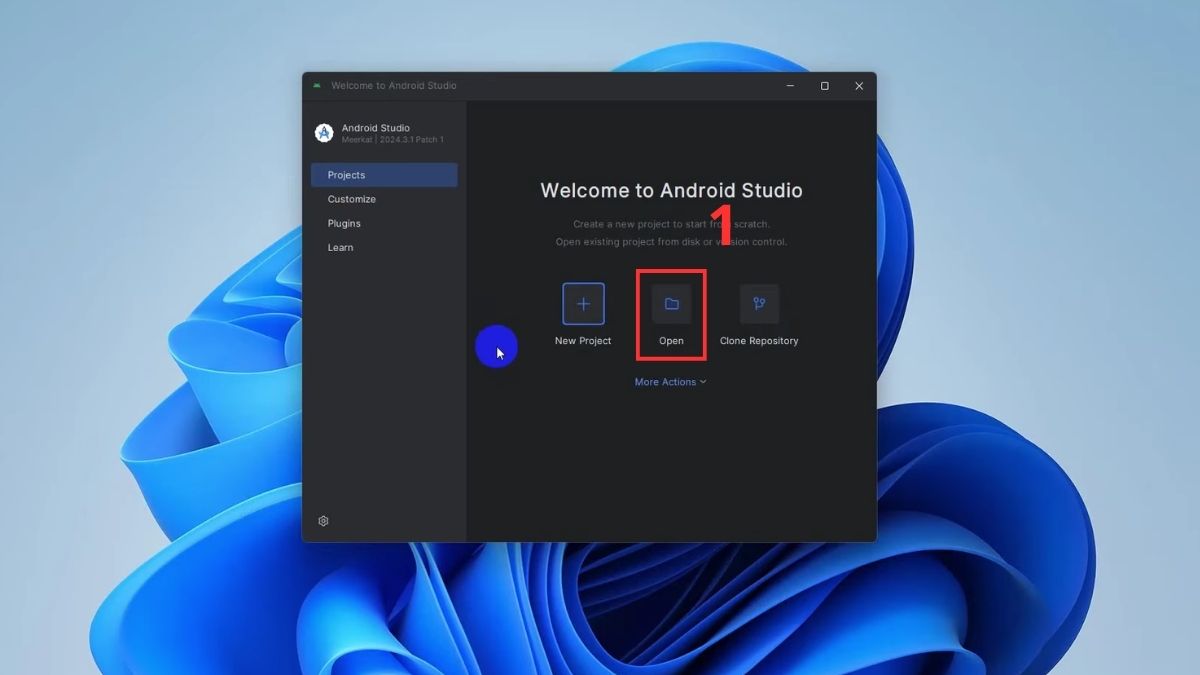Image resolution: width=1200 pixels, height=675 pixels.
Task: Click the New Project plus icon
Action: (x=583, y=304)
